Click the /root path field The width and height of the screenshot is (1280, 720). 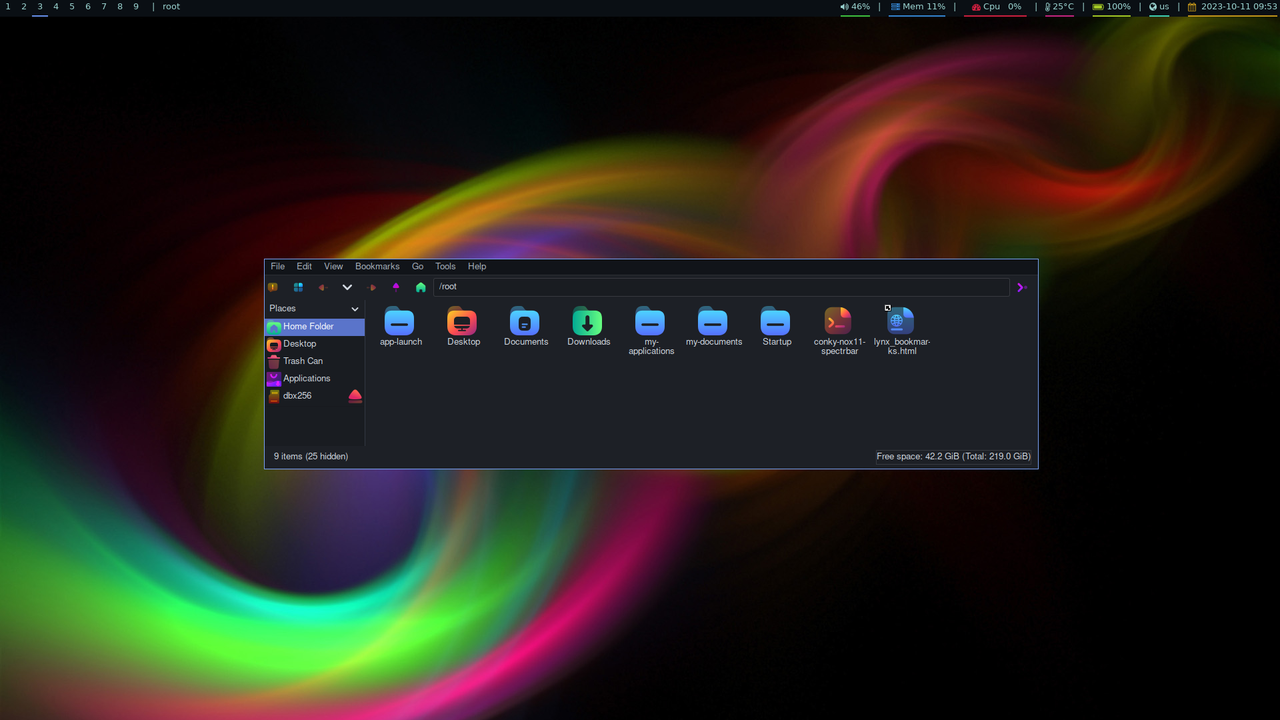pyautogui.click(x=721, y=287)
